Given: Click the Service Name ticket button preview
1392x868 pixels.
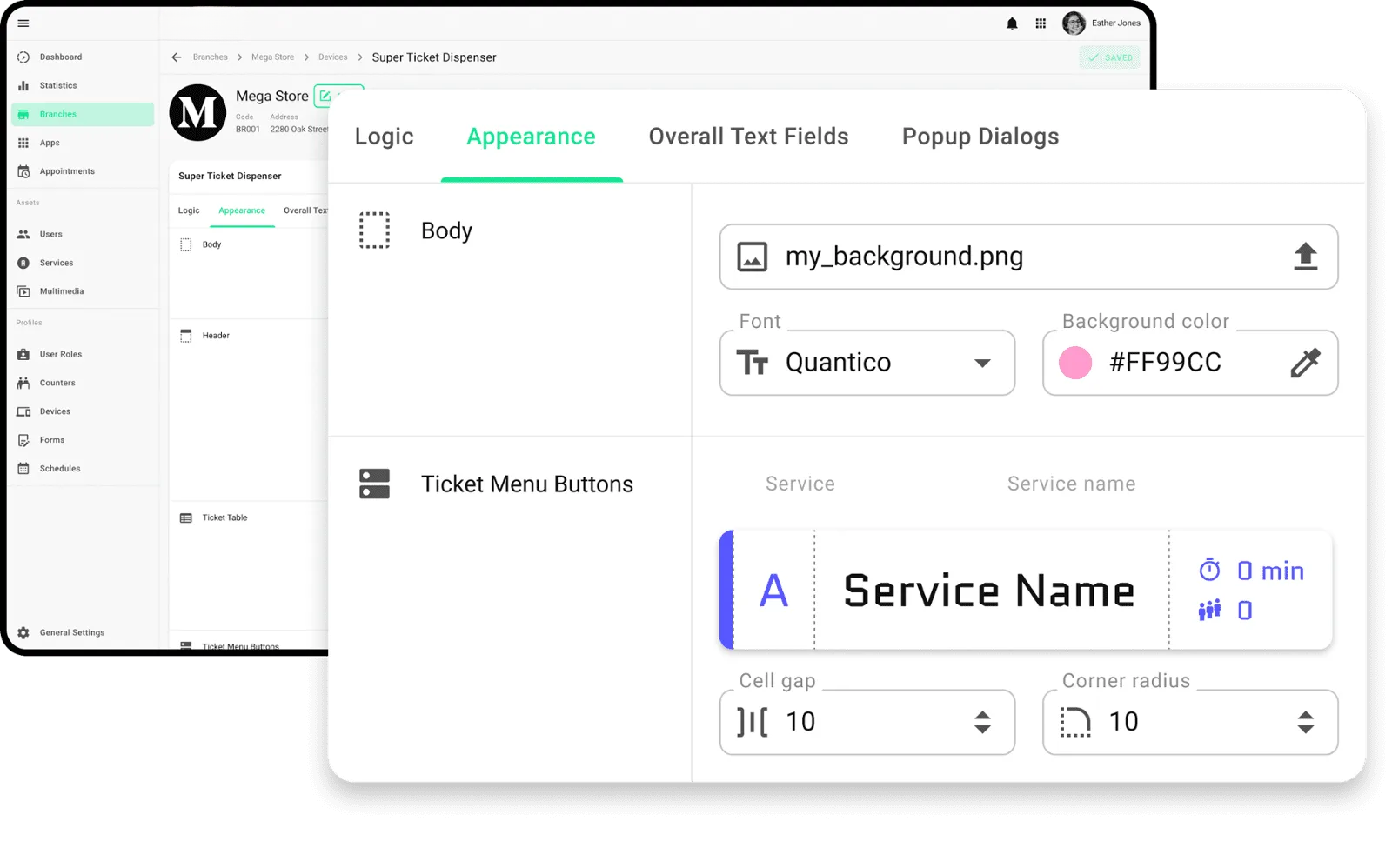Looking at the screenshot, I should pos(987,591).
